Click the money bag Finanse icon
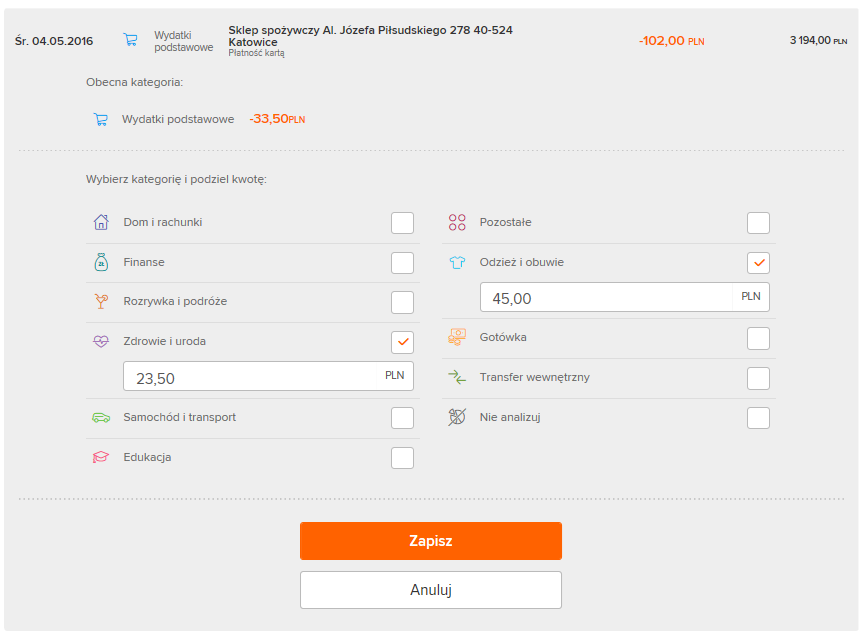861x643 pixels. click(100, 262)
